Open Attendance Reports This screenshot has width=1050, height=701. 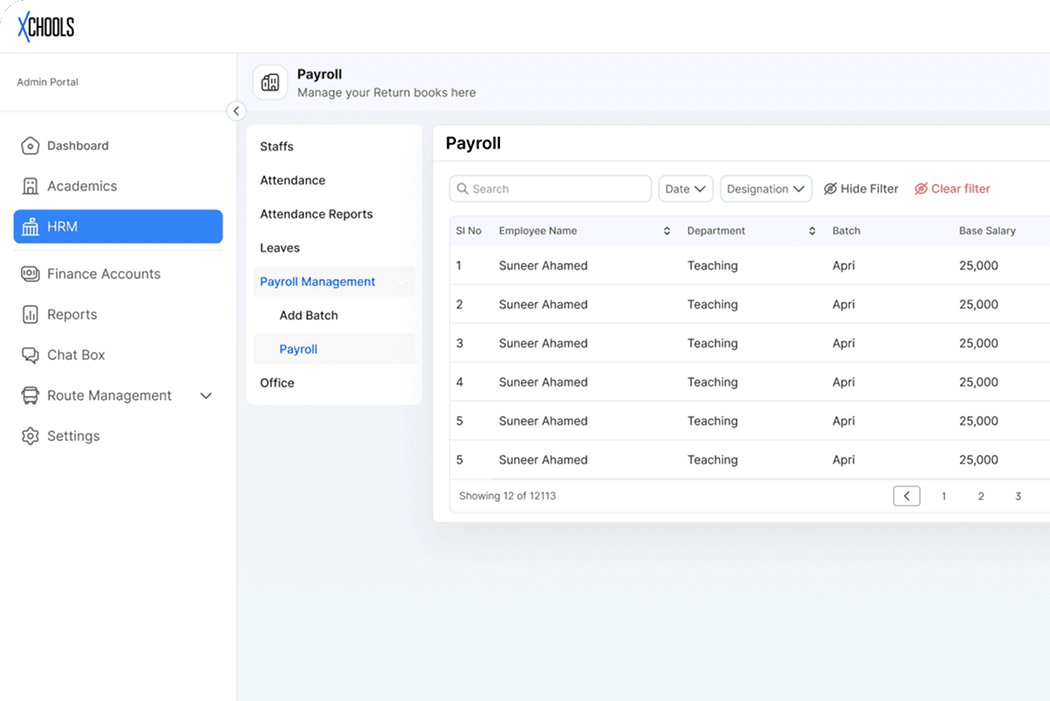click(x=316, y=214)
